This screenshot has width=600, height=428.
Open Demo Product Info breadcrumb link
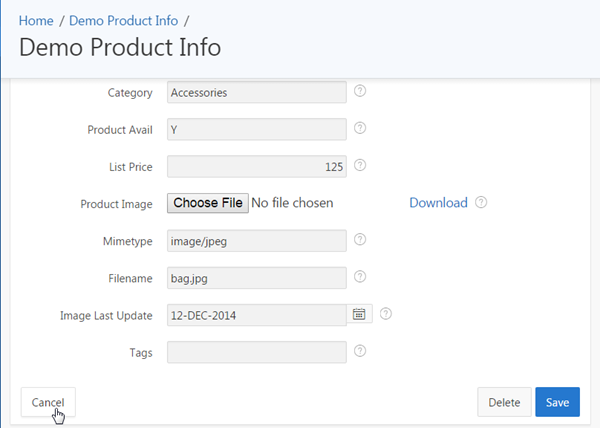(123, 20)
